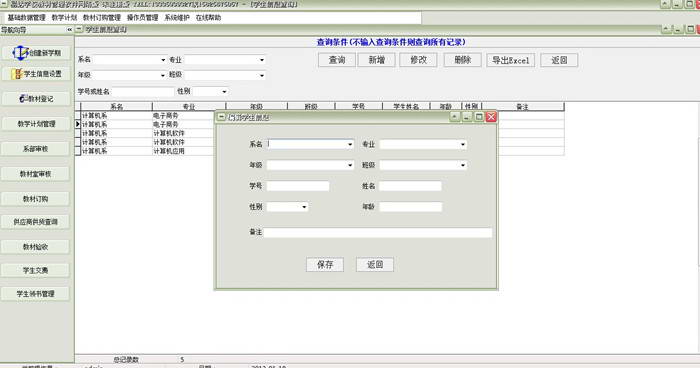Expand the 系名 dropdown in the query filter
The height and width of the screenshot is (368, 700).
[x=163, y=60]
